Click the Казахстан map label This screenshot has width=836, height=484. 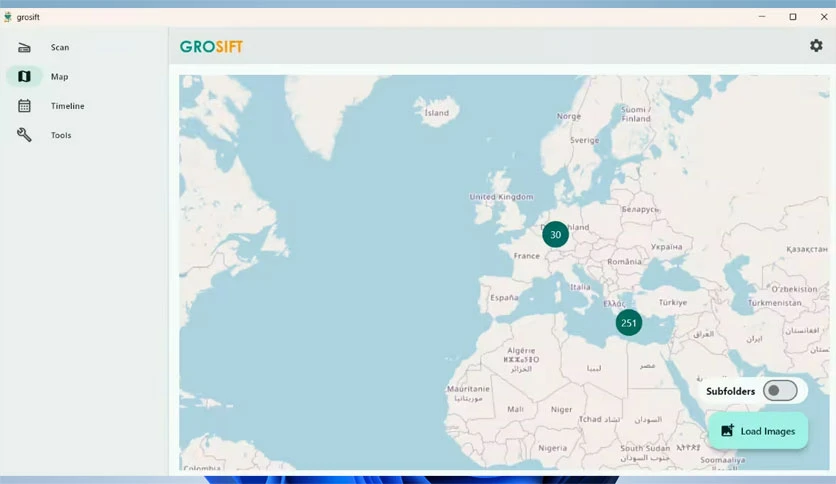pyautogui.click(x=807, y=249)
